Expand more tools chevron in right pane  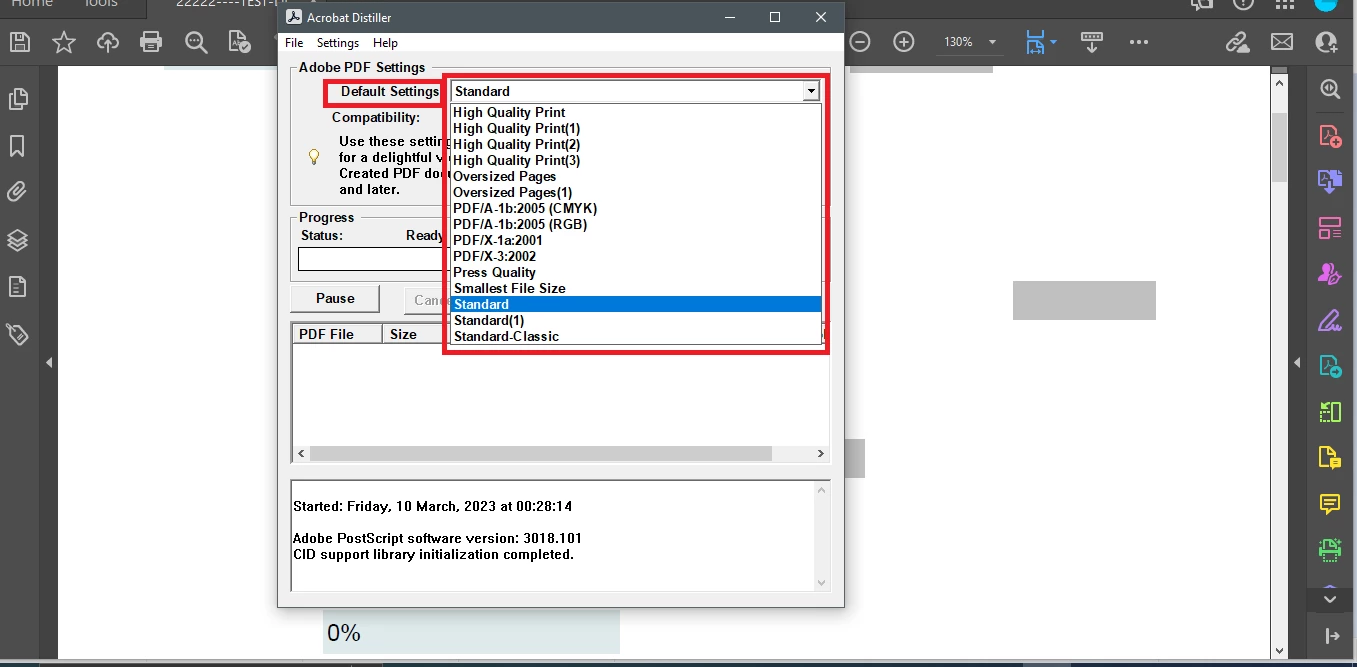1330,598
